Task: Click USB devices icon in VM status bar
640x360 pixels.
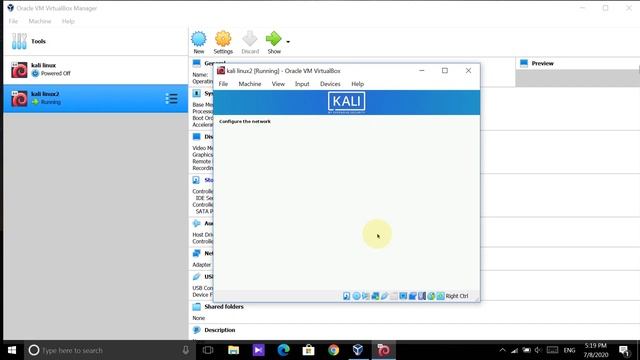Action: point(384,296)
